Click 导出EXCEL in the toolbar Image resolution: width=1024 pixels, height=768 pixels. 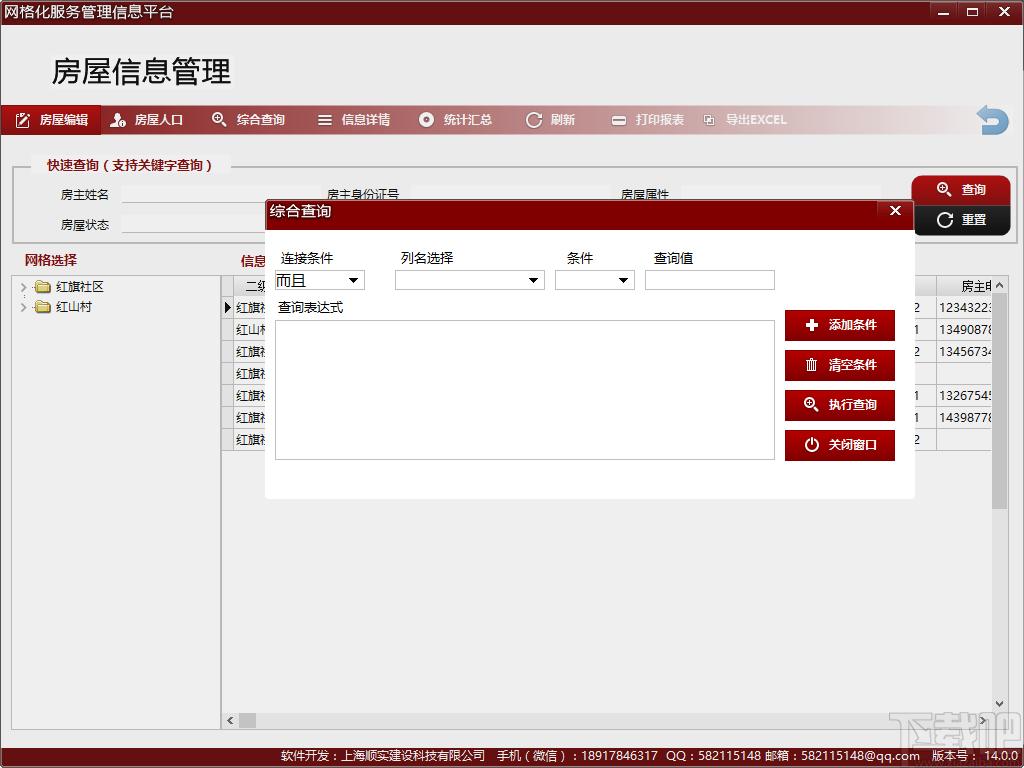(x=745, y=120)
